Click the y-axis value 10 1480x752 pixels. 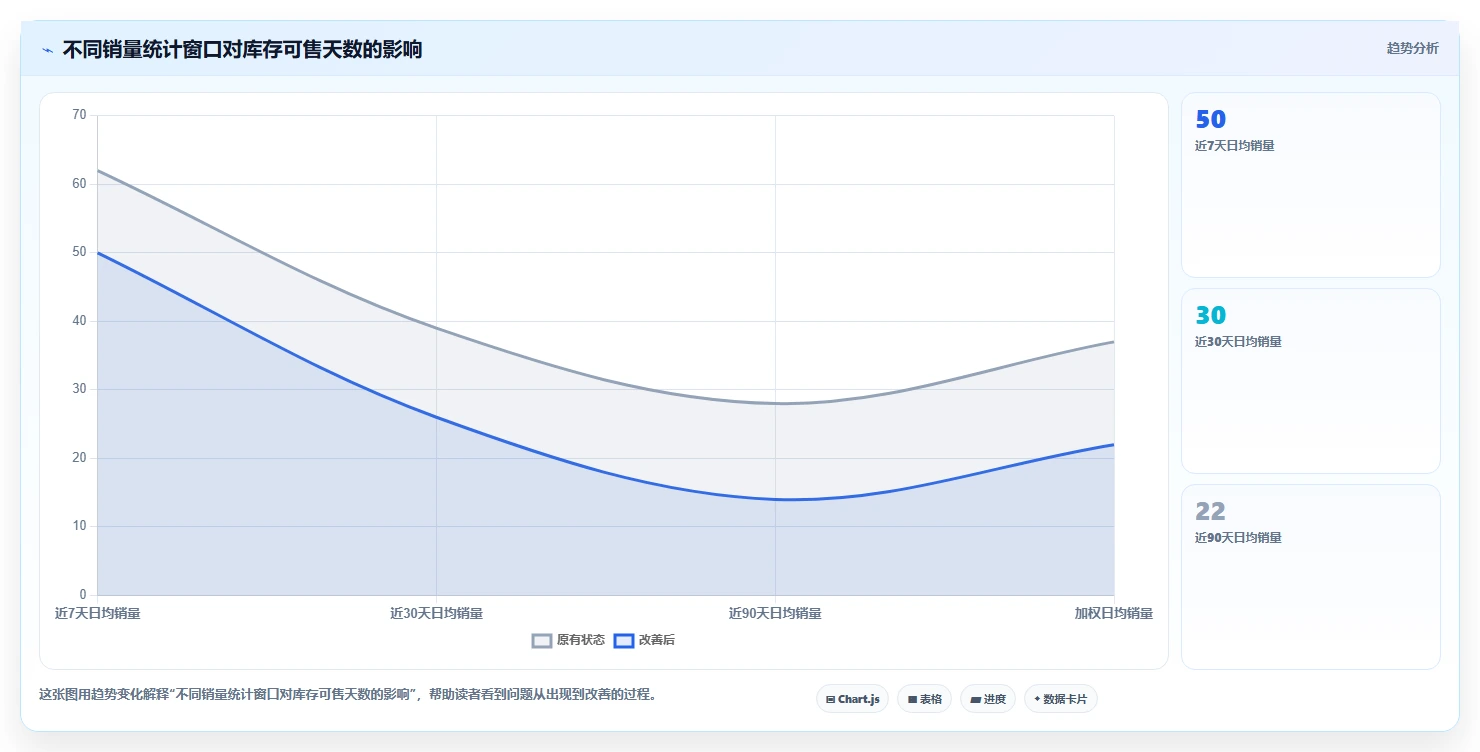80,526
